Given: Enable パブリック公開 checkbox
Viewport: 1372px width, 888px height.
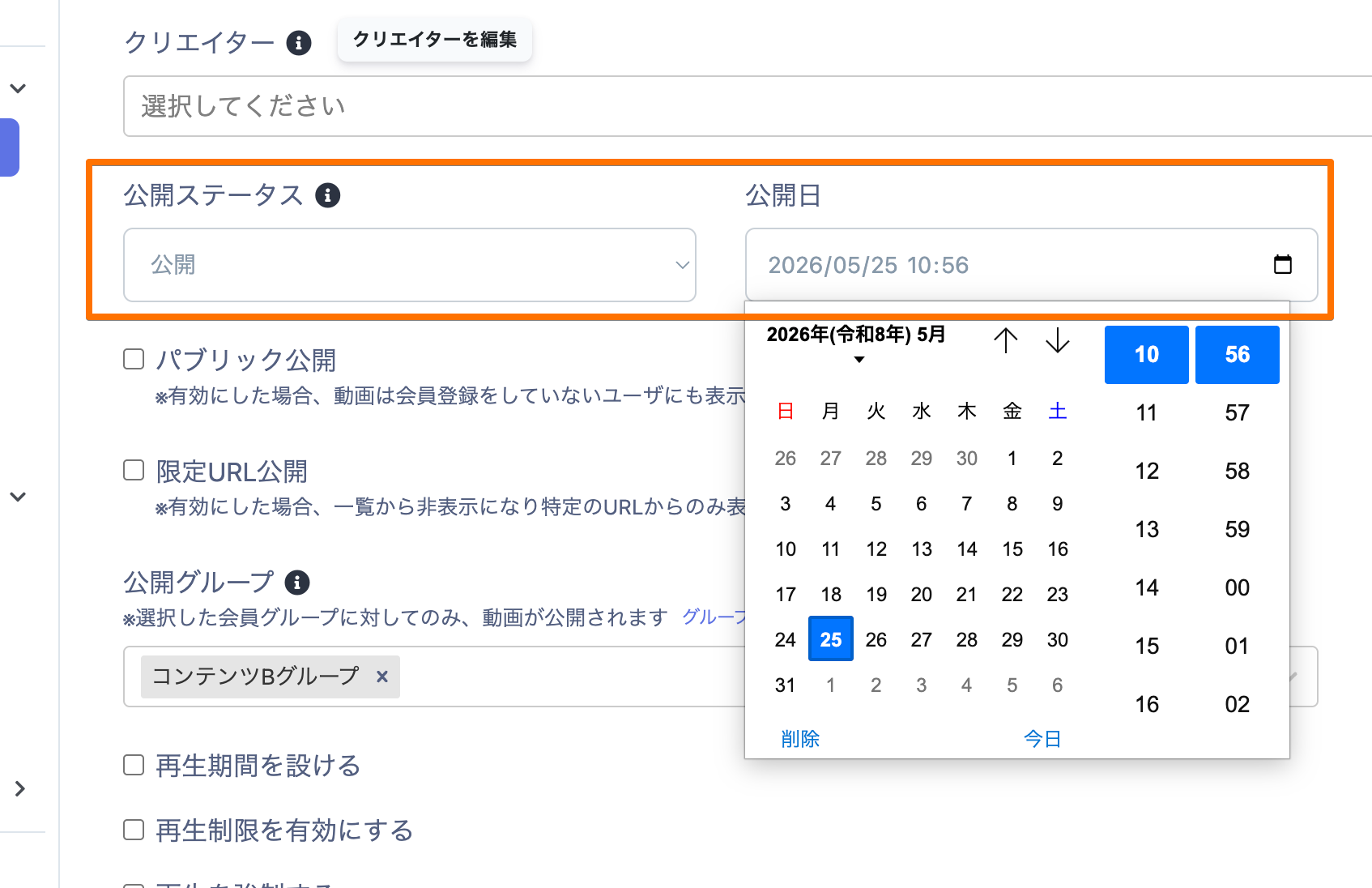Looking at the screenshot, I should (x=134, y=359).
